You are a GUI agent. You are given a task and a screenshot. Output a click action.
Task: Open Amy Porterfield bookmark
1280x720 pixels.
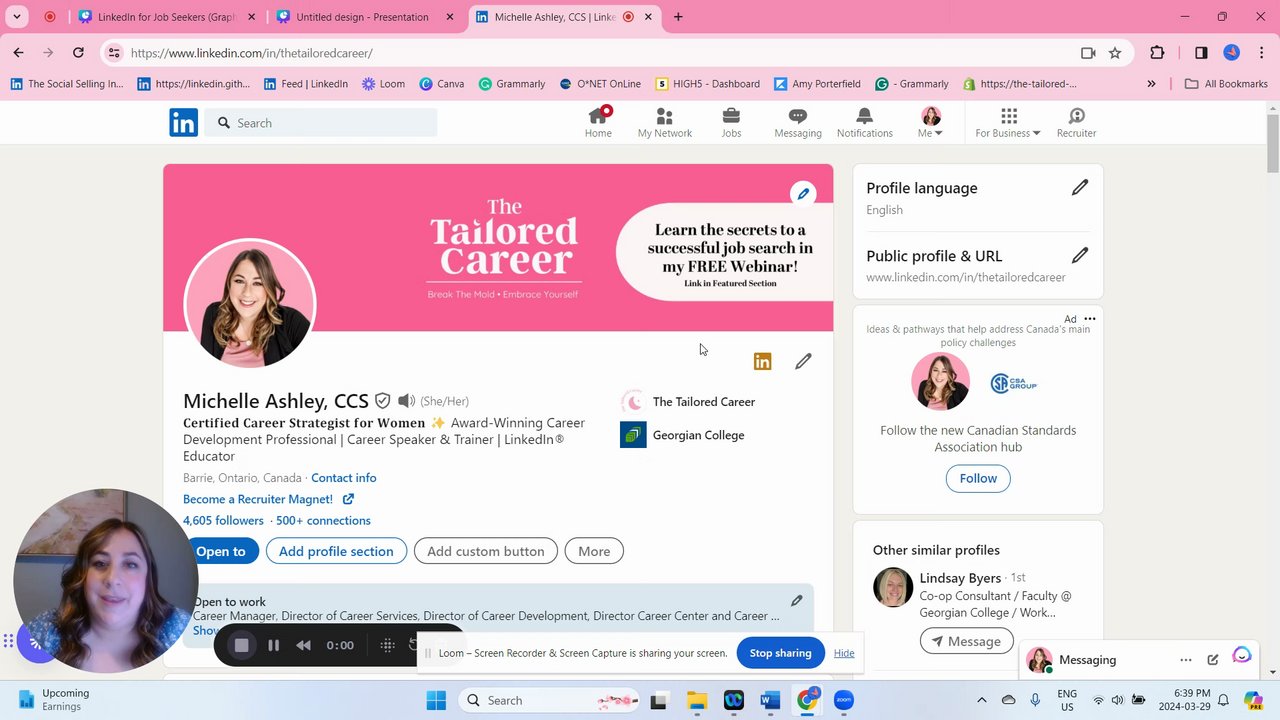point(816,84)
